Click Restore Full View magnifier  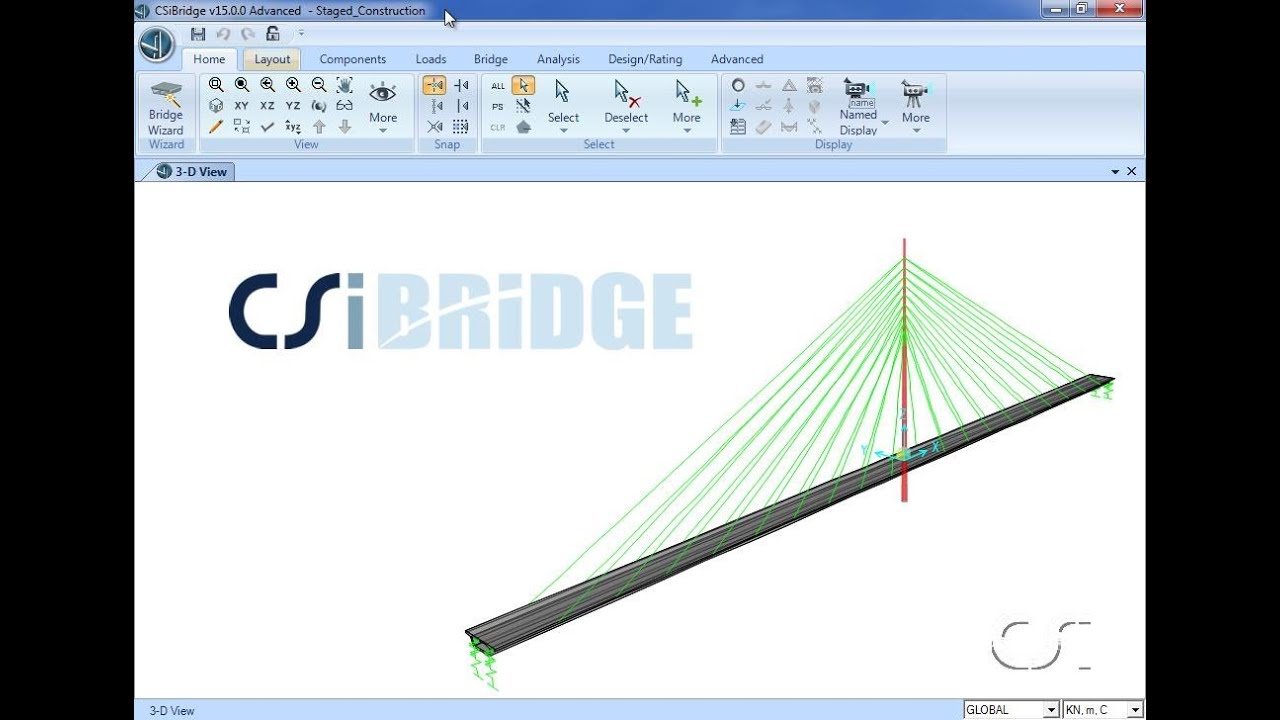pyautogui.click(x=242, y=85)
